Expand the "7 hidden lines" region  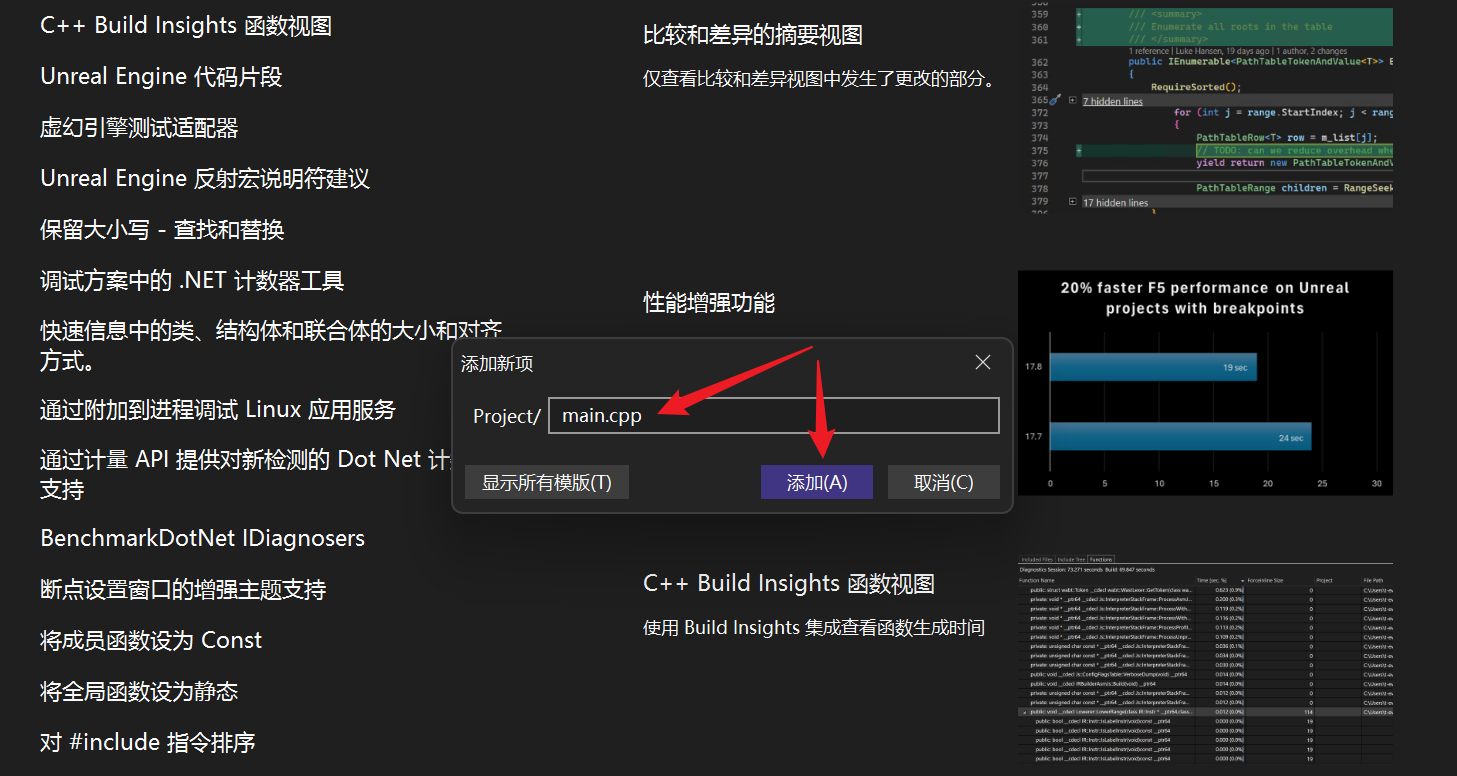pos(1073,100)
